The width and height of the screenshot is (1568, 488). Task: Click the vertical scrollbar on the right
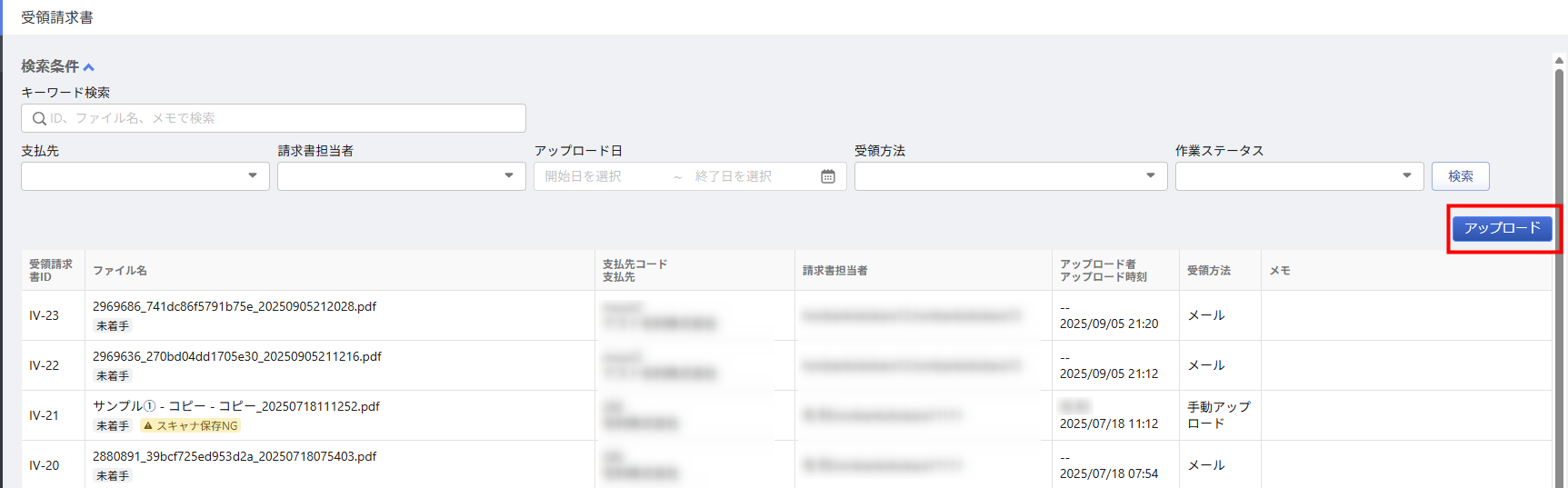click(x=1559, y=273)
